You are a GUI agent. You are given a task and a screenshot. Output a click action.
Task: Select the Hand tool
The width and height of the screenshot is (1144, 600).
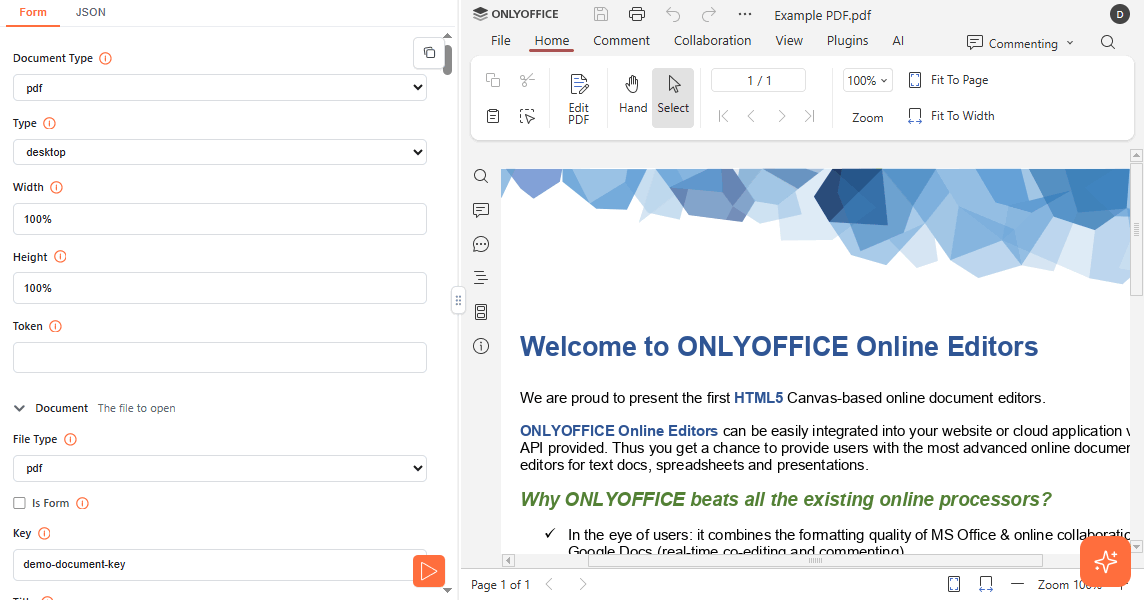coord(632,96)
